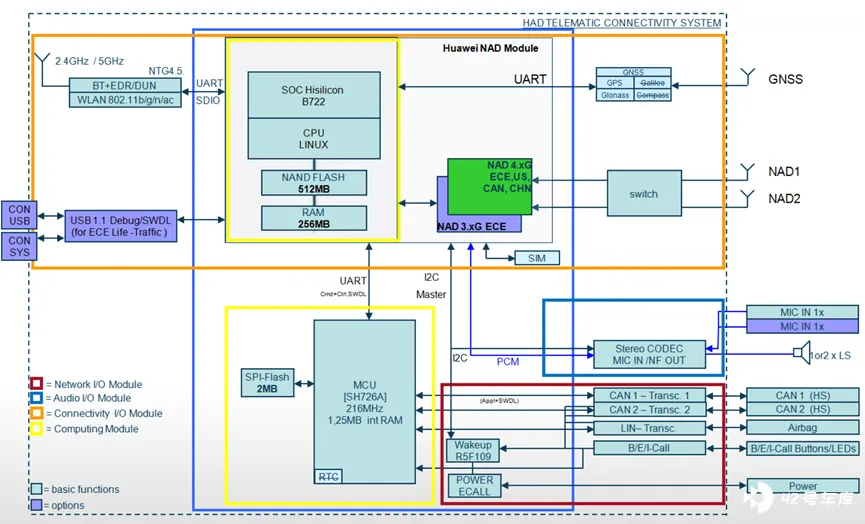
Task: Click the struck-through Compass cell
Action: (x=653, y=95)
